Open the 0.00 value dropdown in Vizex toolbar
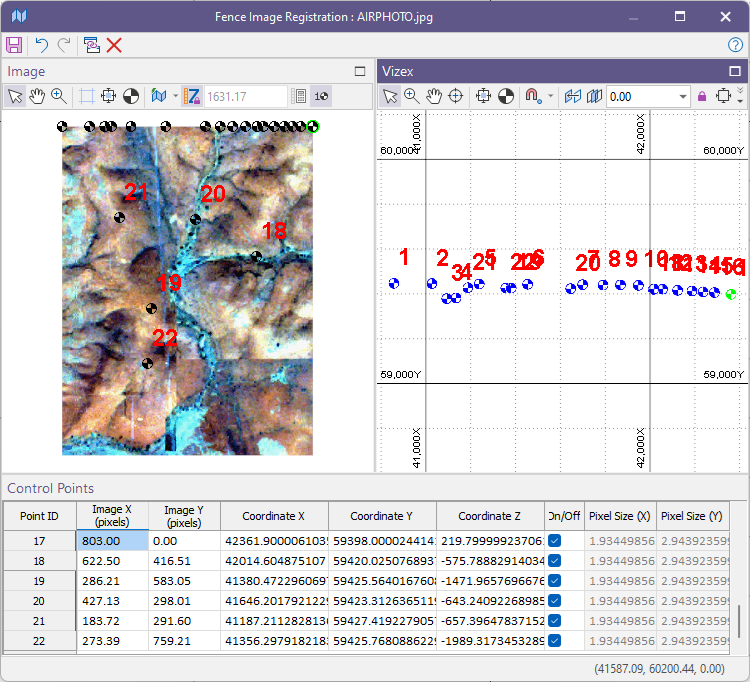Image resolution: width=750 pixels, height=682 pixels. [684, 97]
